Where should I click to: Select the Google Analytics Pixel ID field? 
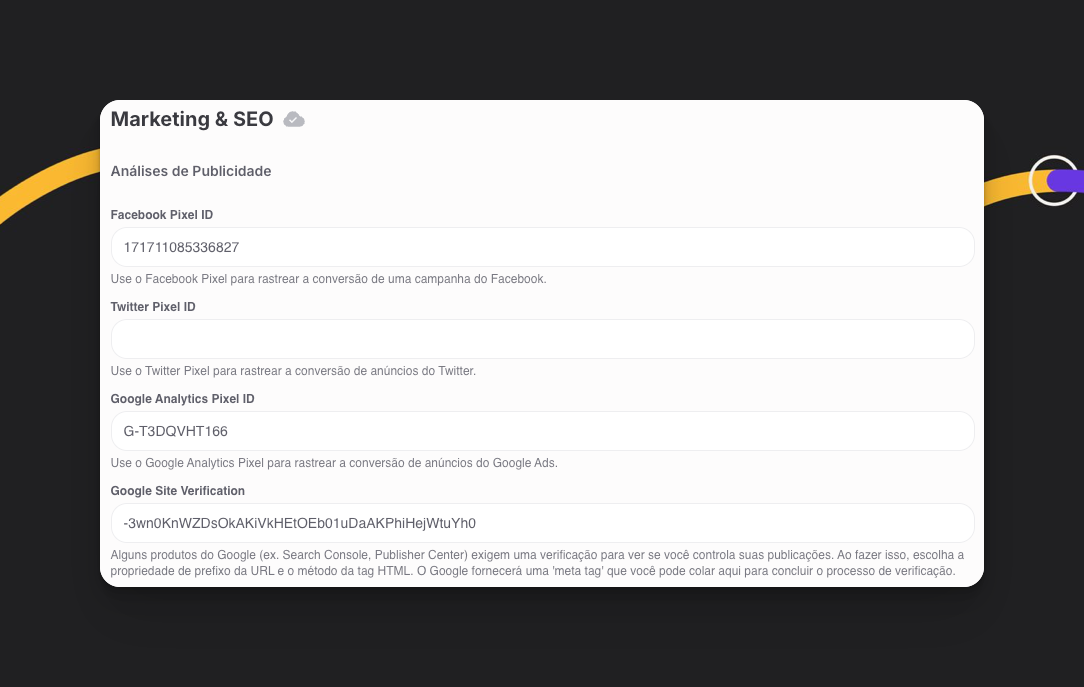pyautogui.click(x=542, y=431)
